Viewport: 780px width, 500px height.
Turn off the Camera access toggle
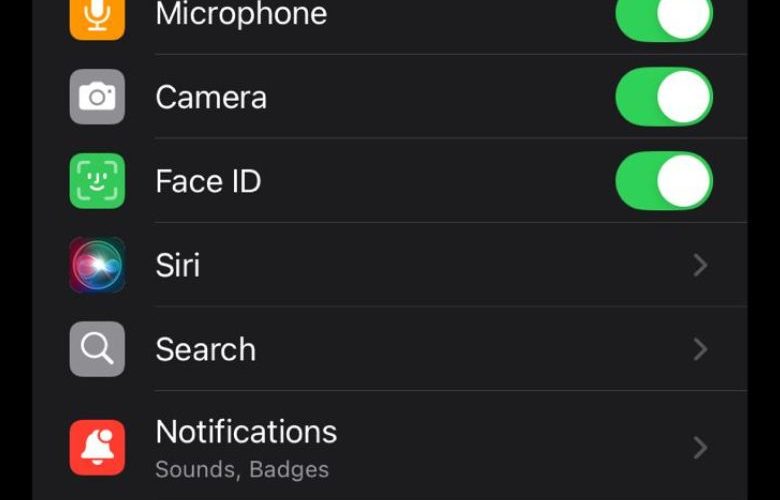[664, 97]
